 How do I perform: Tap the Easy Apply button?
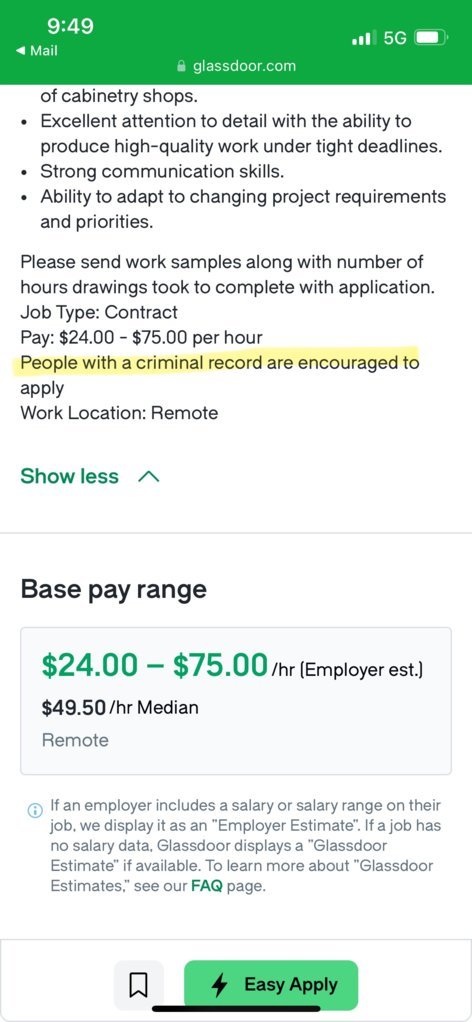[x=271, y=985]
